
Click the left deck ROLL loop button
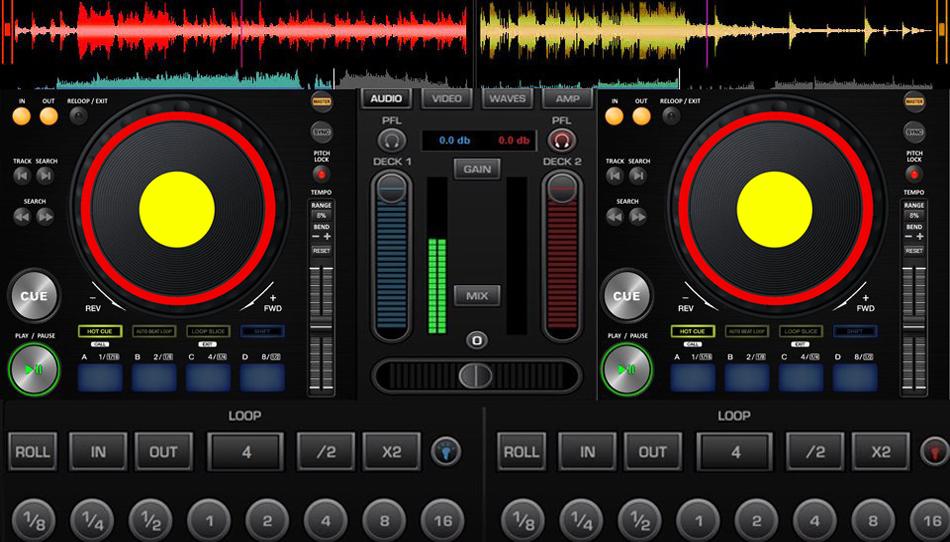pyautogui.click(x=33, y=452)
